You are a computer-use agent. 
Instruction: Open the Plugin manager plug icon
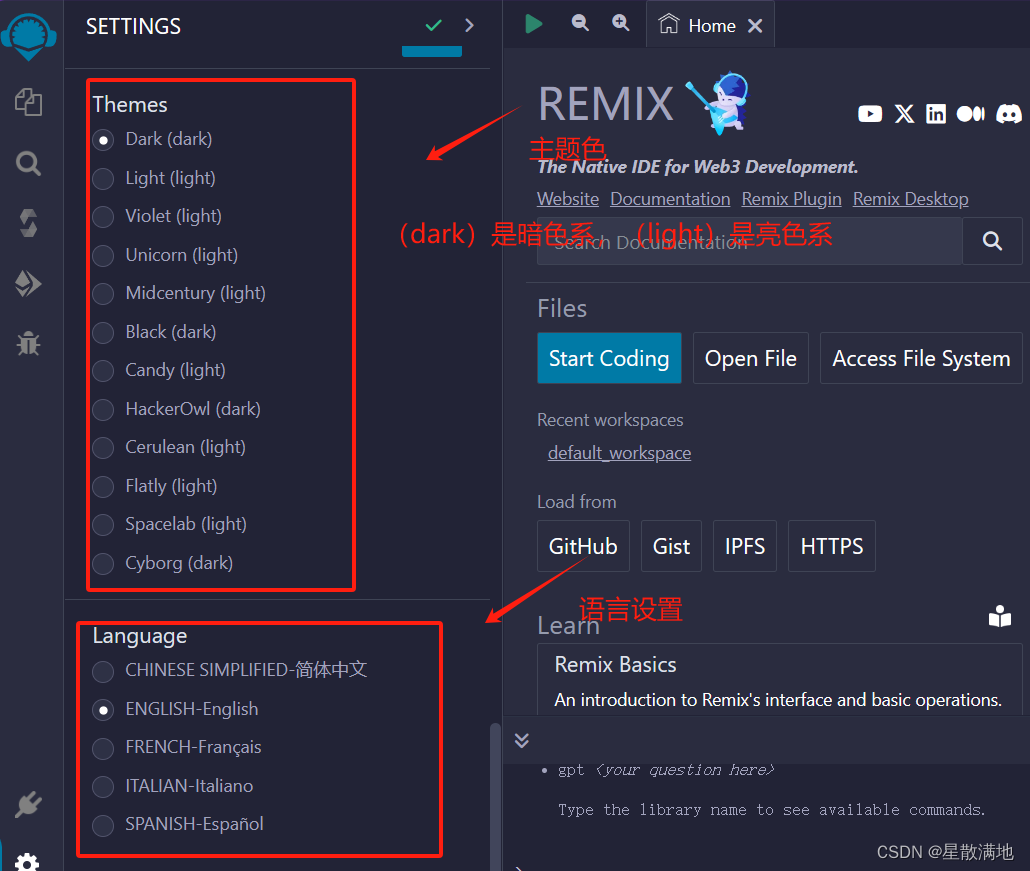(28, 804)
